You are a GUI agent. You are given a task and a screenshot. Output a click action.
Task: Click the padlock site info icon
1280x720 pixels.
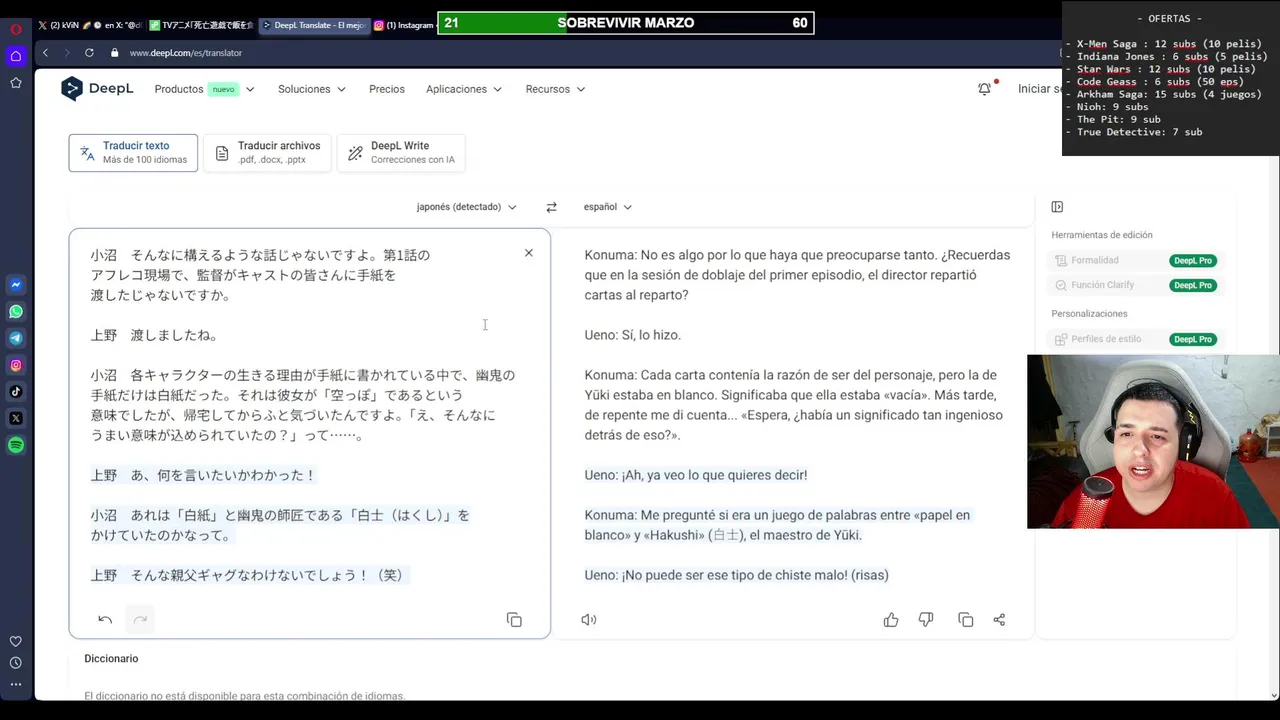[115, 52]
